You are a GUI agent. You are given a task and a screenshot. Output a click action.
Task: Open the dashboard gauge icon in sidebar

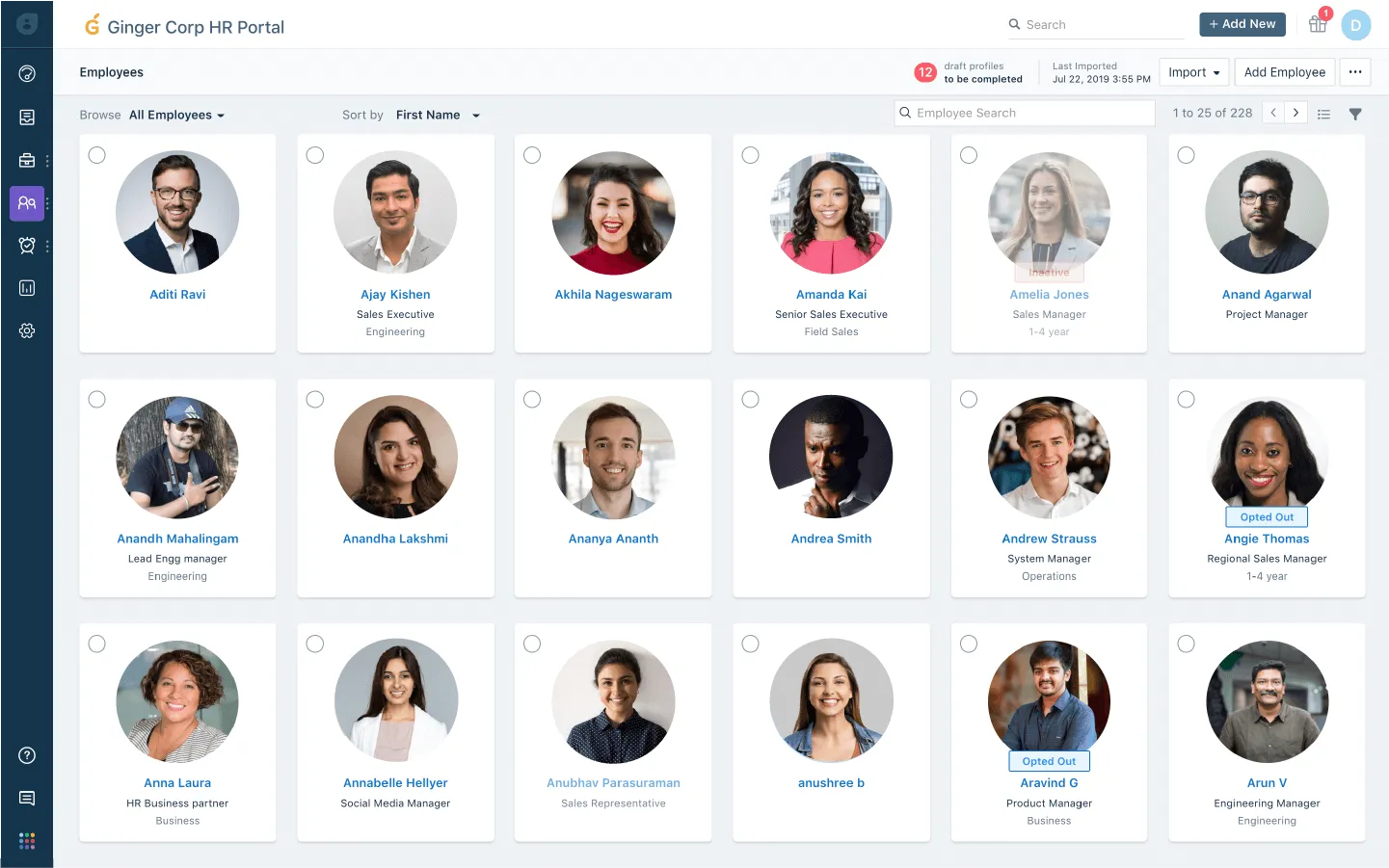pos(27,74)
